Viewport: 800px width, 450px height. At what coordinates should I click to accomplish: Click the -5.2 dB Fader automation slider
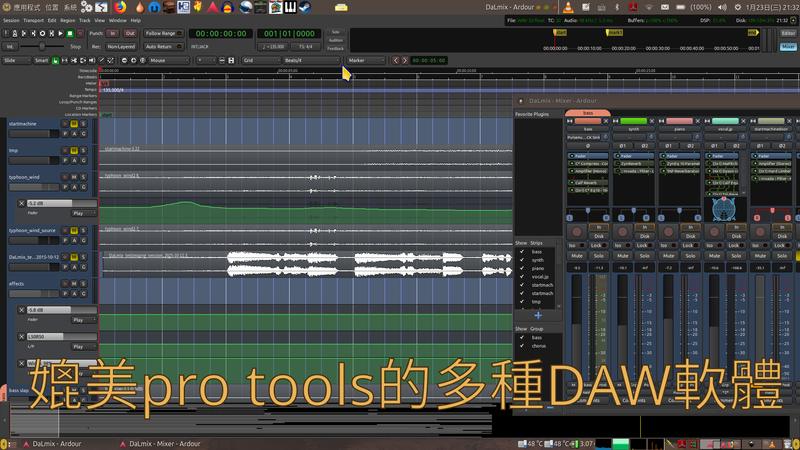[61, 203]
